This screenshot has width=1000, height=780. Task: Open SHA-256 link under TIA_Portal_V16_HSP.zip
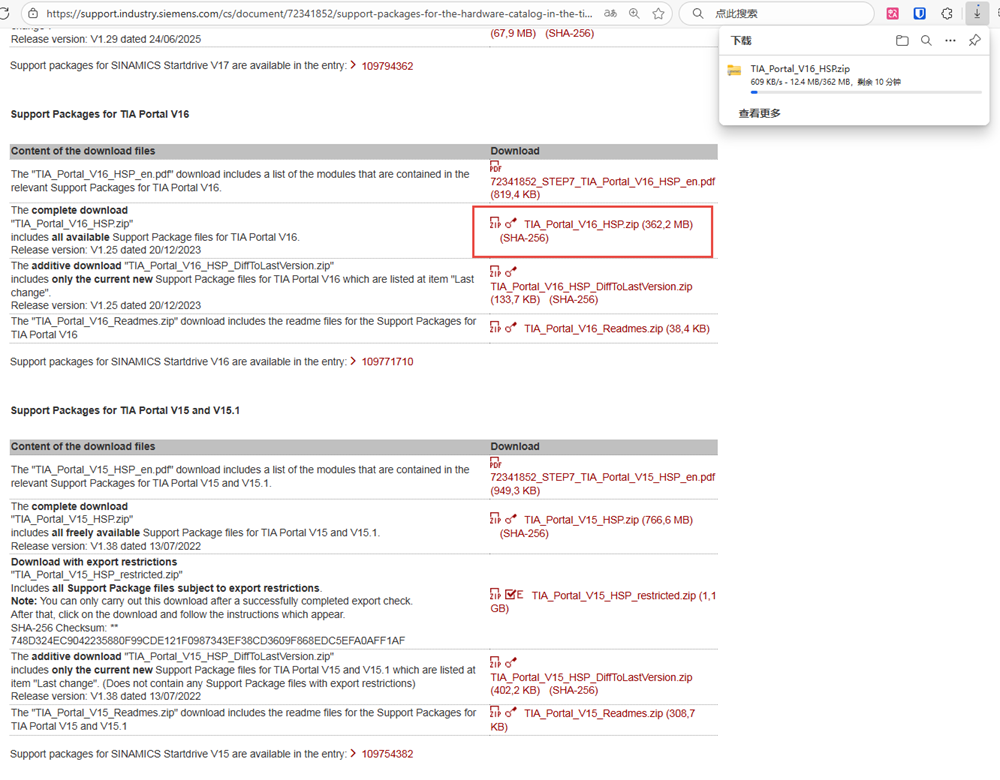coord(524,238)
